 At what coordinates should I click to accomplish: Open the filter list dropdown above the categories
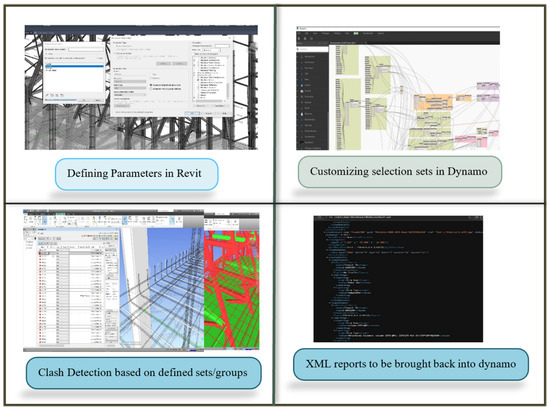(x=211, y=50)
